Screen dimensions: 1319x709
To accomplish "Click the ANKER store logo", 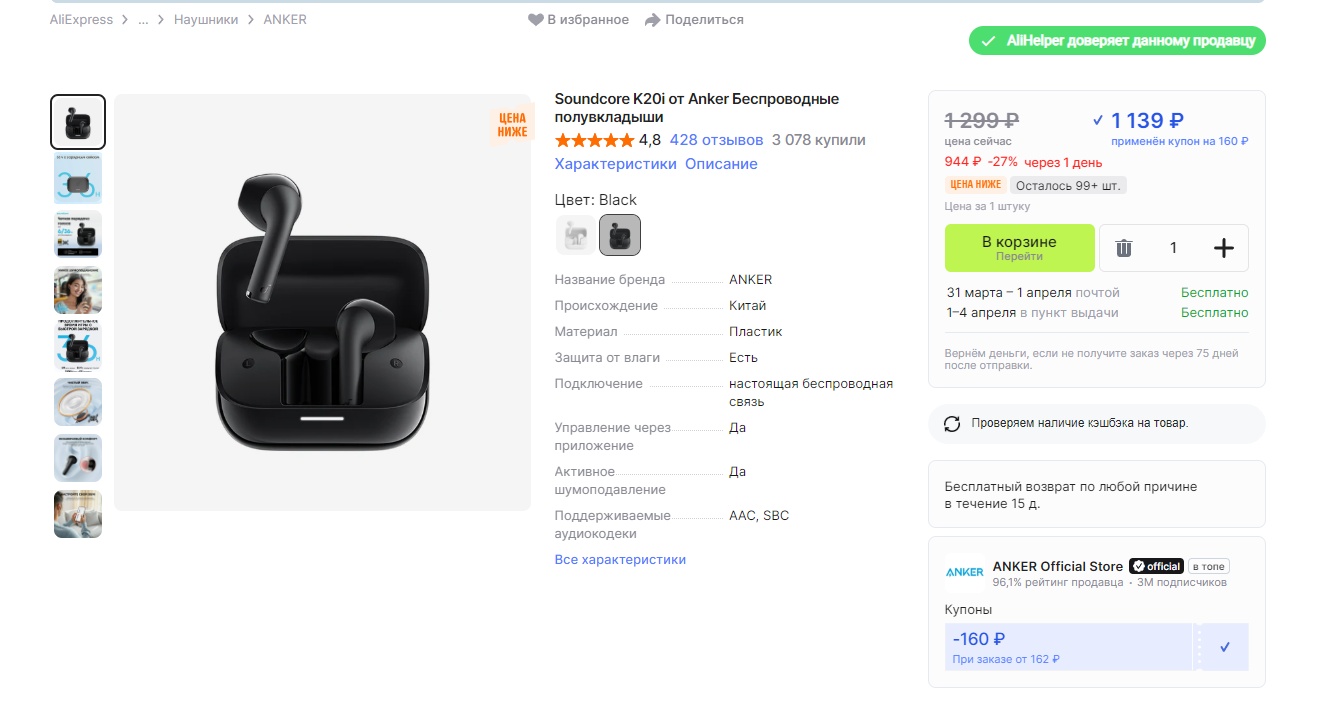I will tap(964, 572).
